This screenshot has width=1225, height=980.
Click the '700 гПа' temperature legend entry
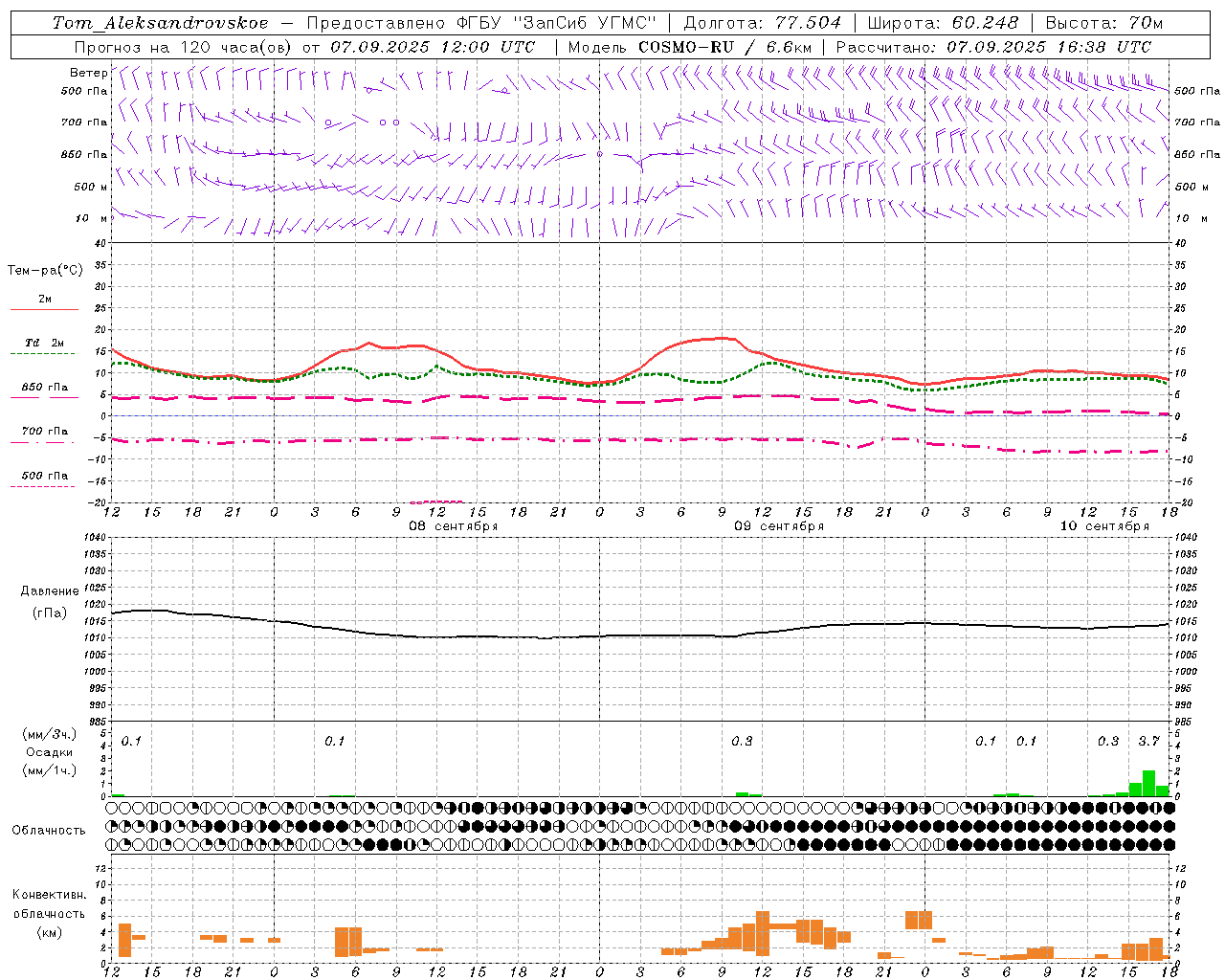(45, 431)
